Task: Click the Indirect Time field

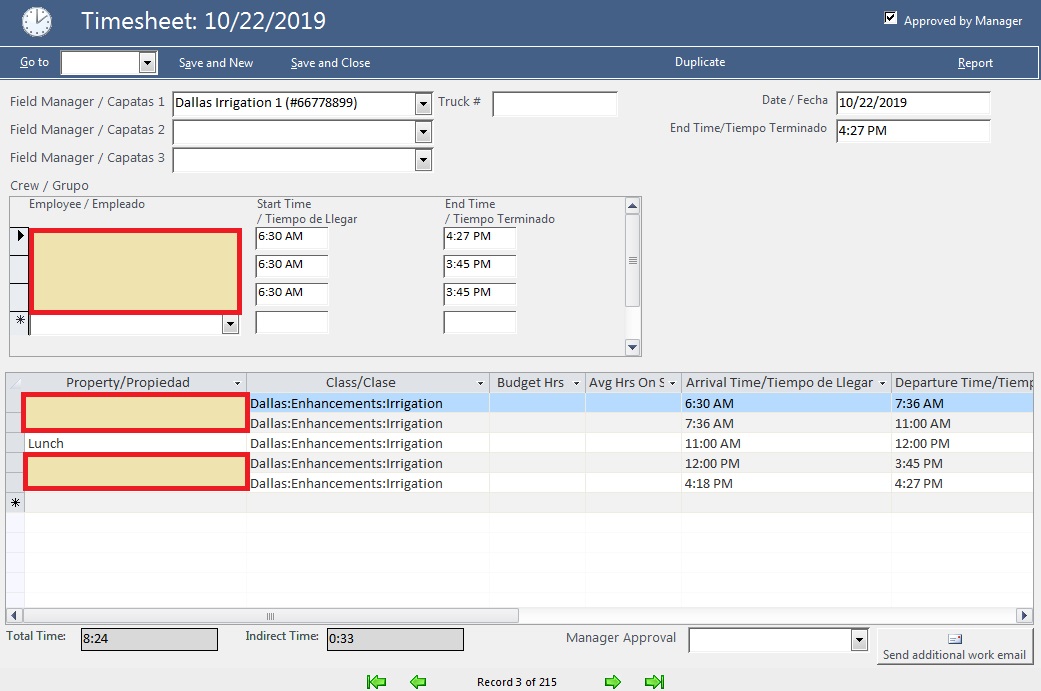Action: point(395,639)
